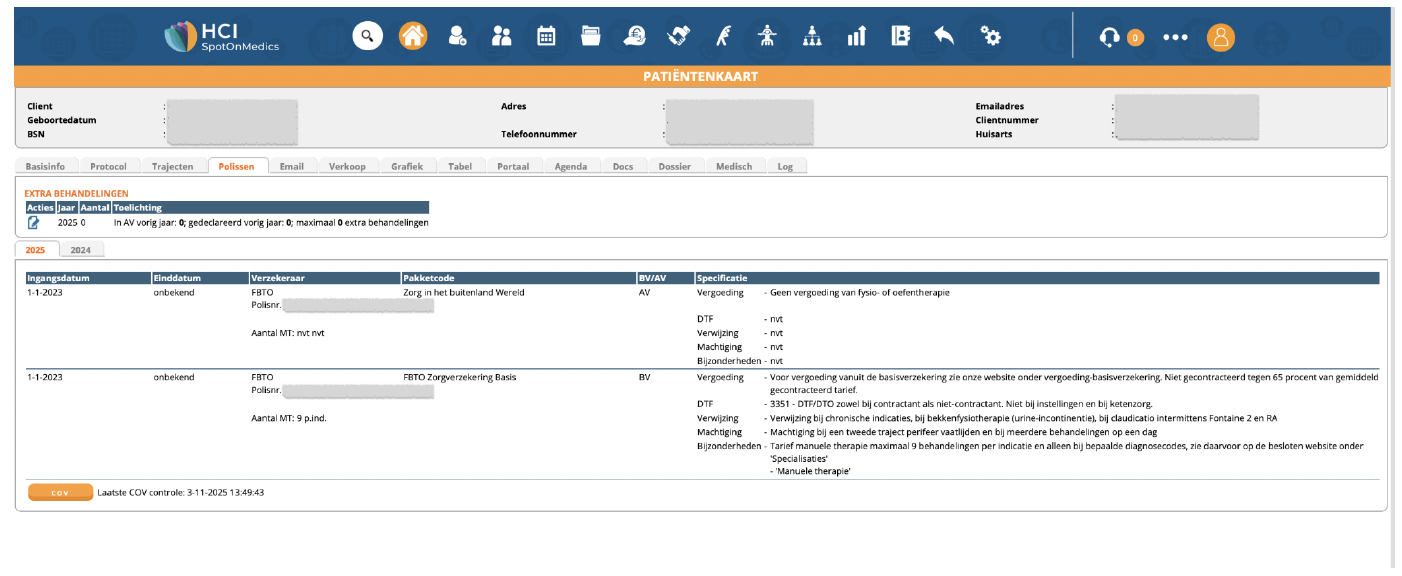This screenshot has width=1402, height=576.
Task: Click the add new patient icon
Action: 457,36
